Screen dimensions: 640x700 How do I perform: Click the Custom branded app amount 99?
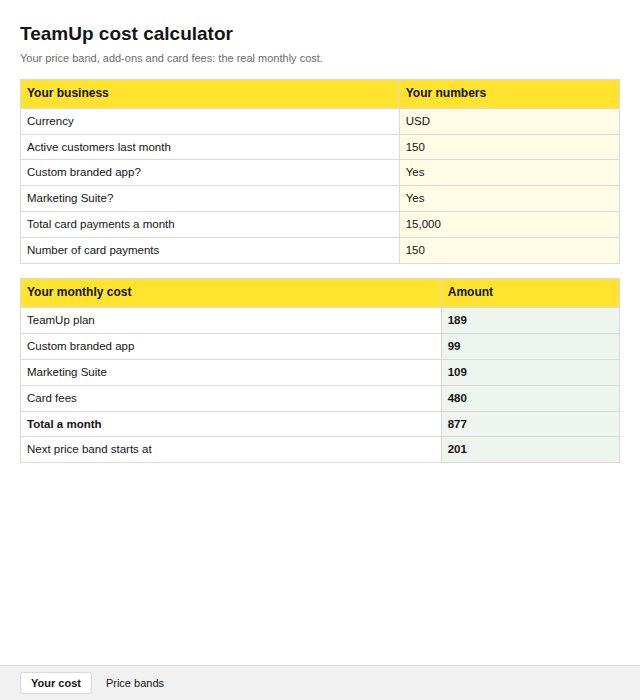click(530, 346)
